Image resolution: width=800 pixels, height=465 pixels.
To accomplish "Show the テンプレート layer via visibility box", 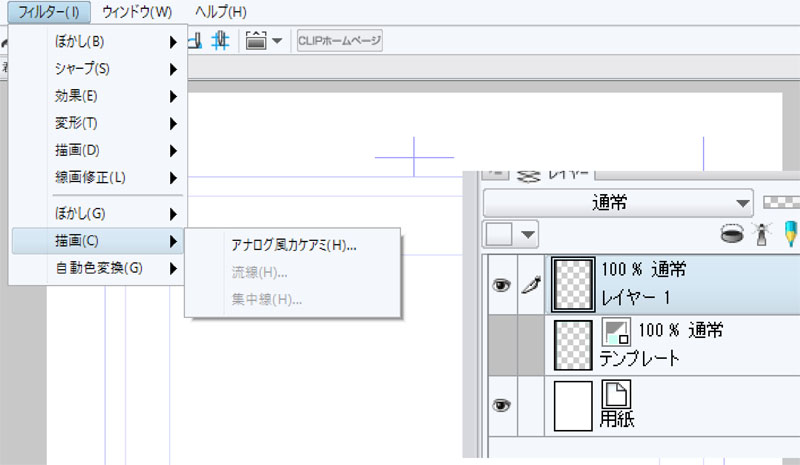I will coord(501,345).
